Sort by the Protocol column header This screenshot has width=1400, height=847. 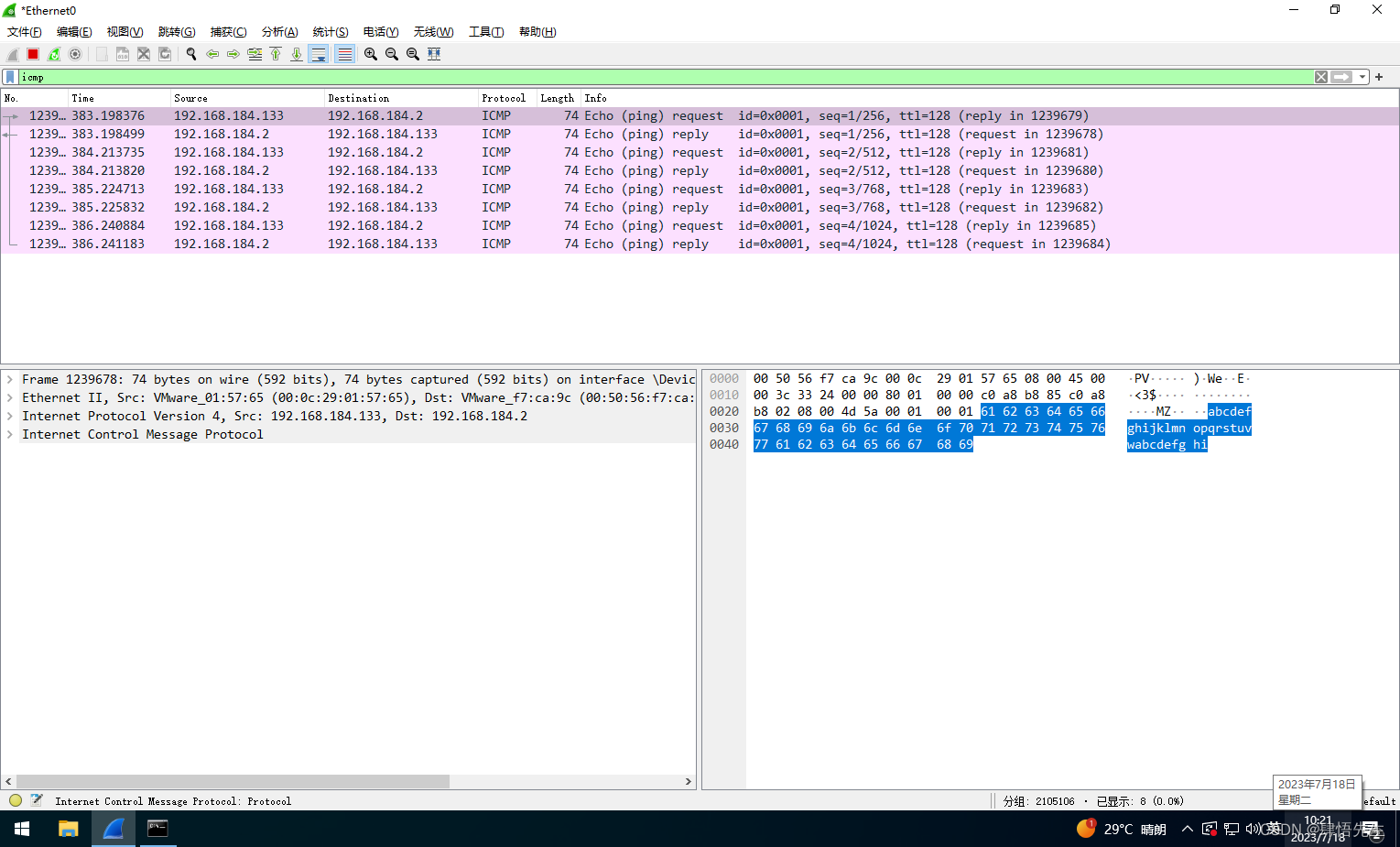(507, 98)
